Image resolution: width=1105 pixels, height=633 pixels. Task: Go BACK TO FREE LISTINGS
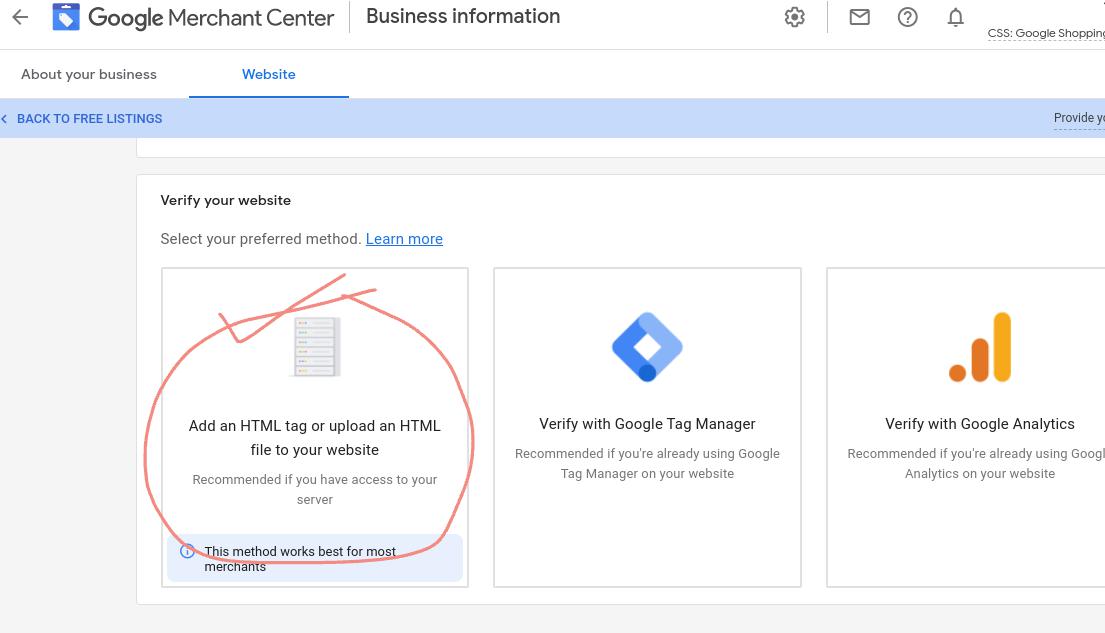[x=89, y=118]
